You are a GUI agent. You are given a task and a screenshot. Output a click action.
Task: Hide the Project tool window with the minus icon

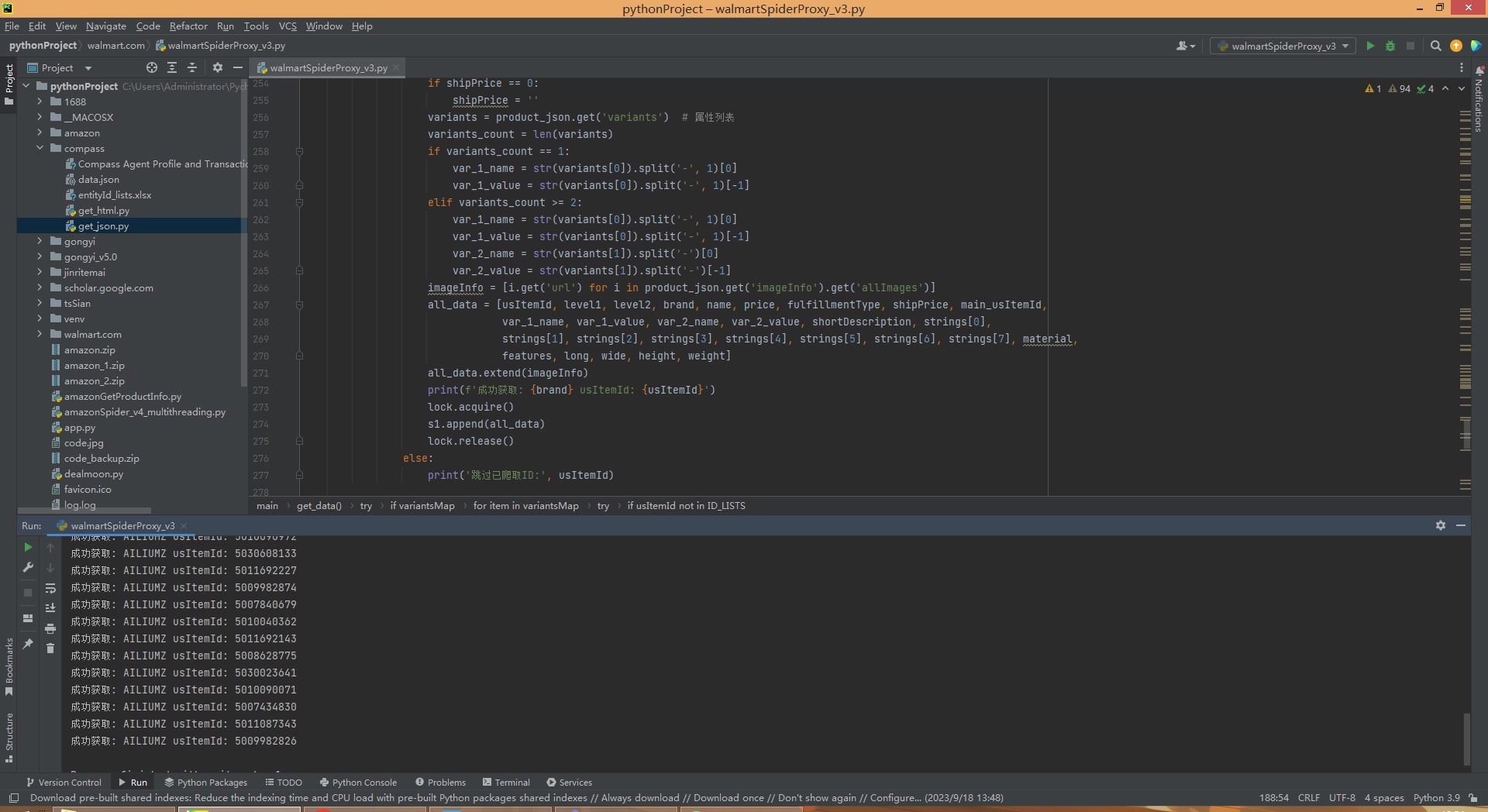(238, 67)
